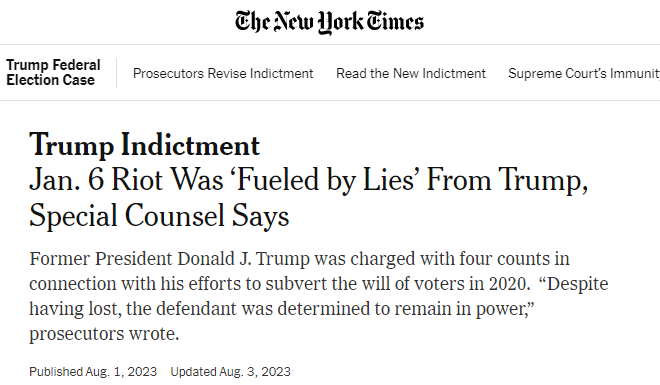Go to the Supreme Court's Immunity story link
Viewport: 660px width, 385px height.
pyautogui.click(x=584, y=73)
